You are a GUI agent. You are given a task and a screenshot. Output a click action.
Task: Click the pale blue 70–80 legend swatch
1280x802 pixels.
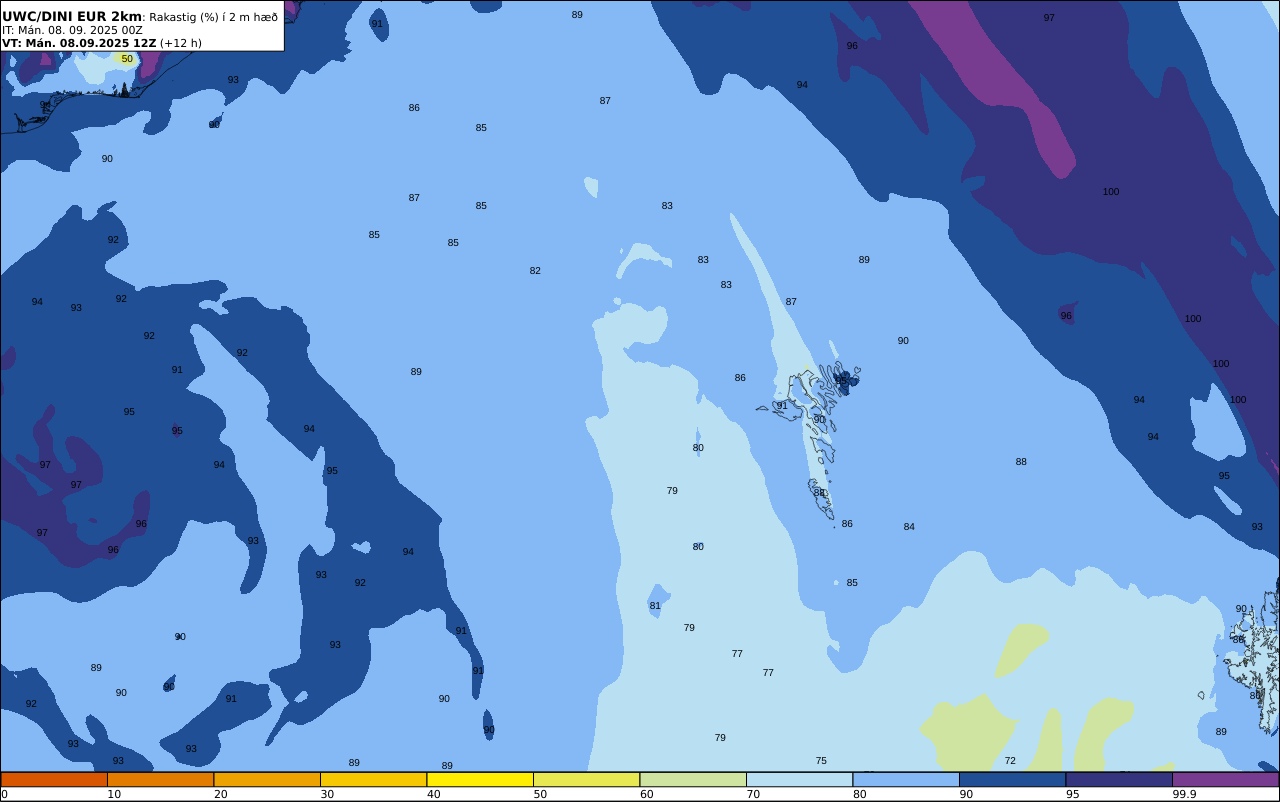(x=799, y=779)
